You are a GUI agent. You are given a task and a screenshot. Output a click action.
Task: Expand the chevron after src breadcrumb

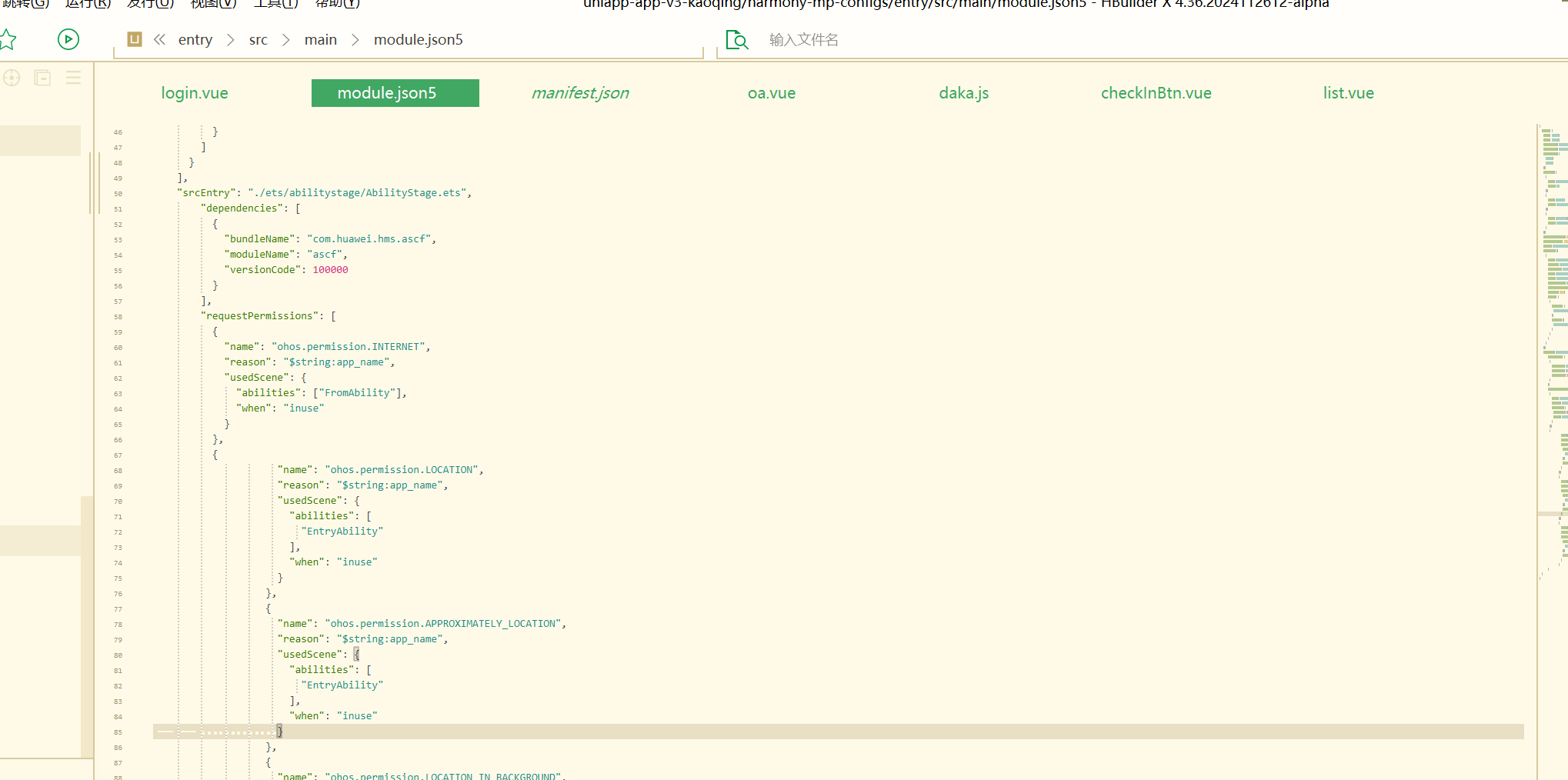tap(285, 40)
